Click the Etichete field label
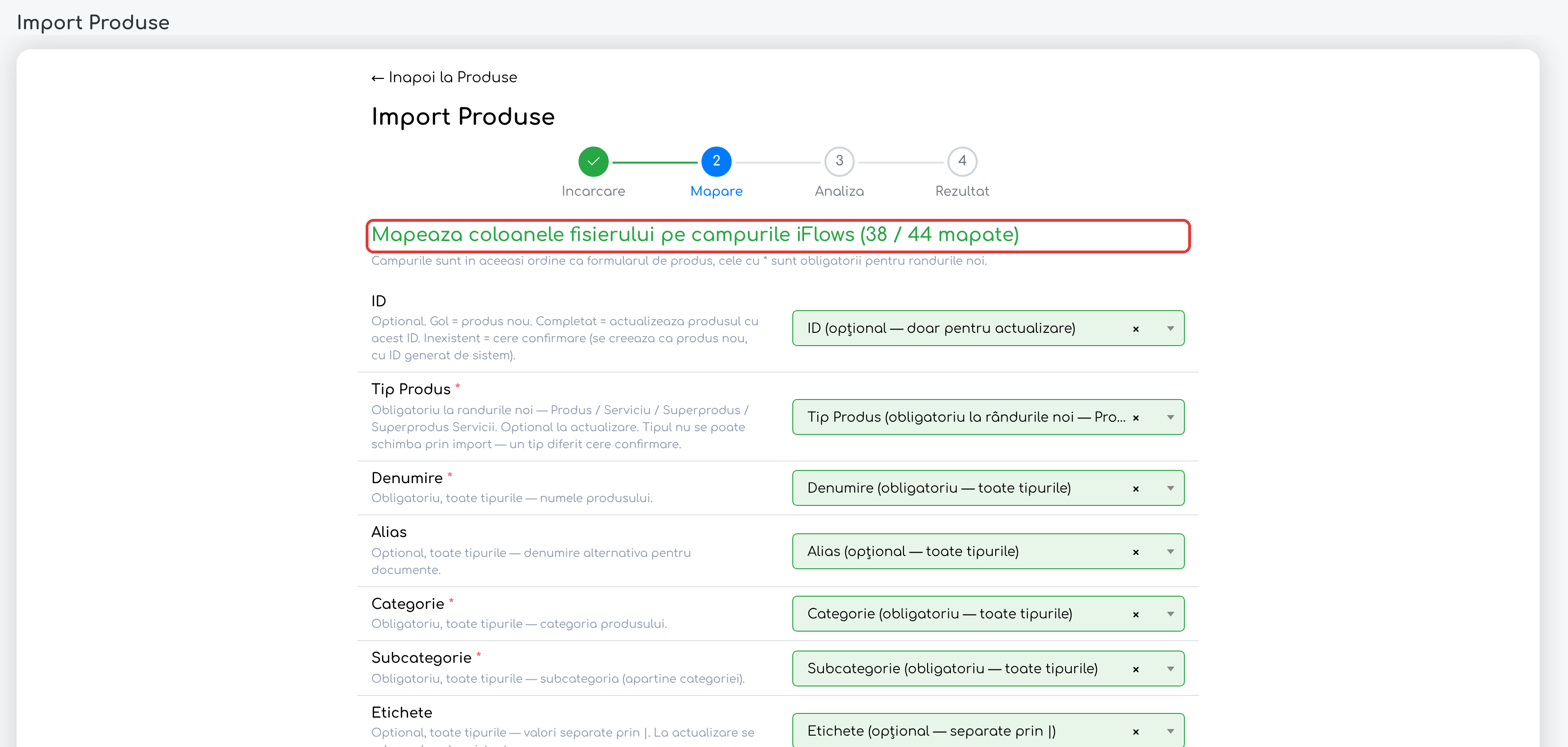The height and width of the screenshot is (747, 1568). point(402,713)
